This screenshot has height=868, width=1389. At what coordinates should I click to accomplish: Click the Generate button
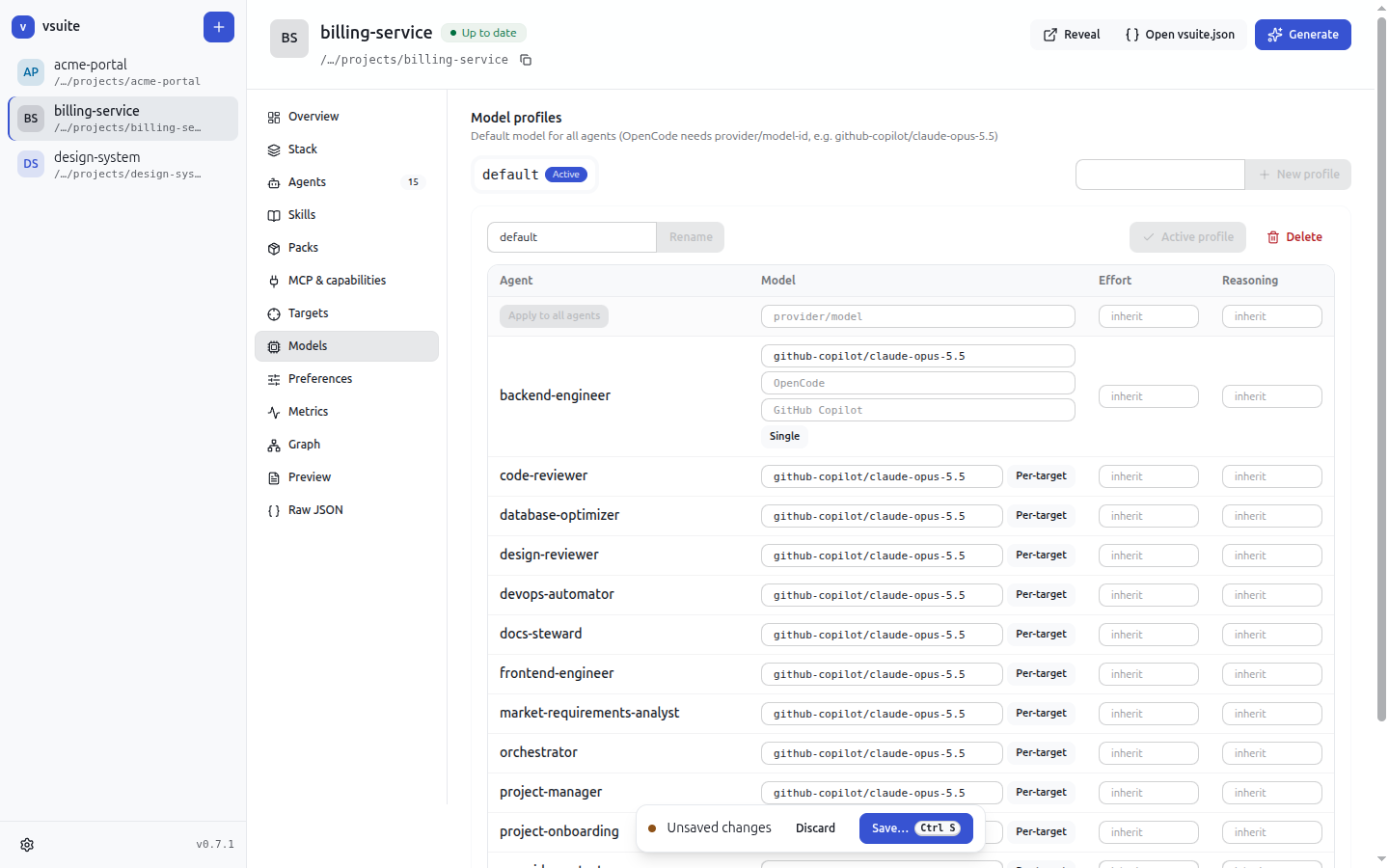[1303, 35]
